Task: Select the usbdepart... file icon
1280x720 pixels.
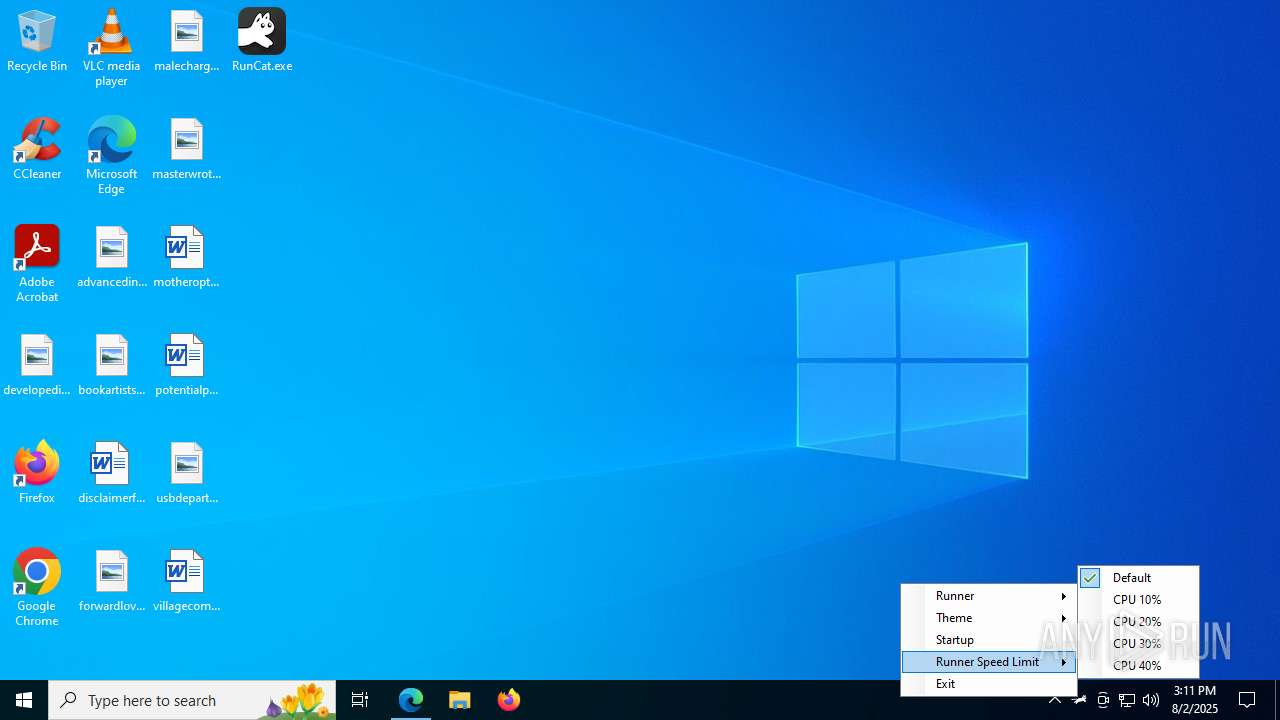Action: pos(186,473)
